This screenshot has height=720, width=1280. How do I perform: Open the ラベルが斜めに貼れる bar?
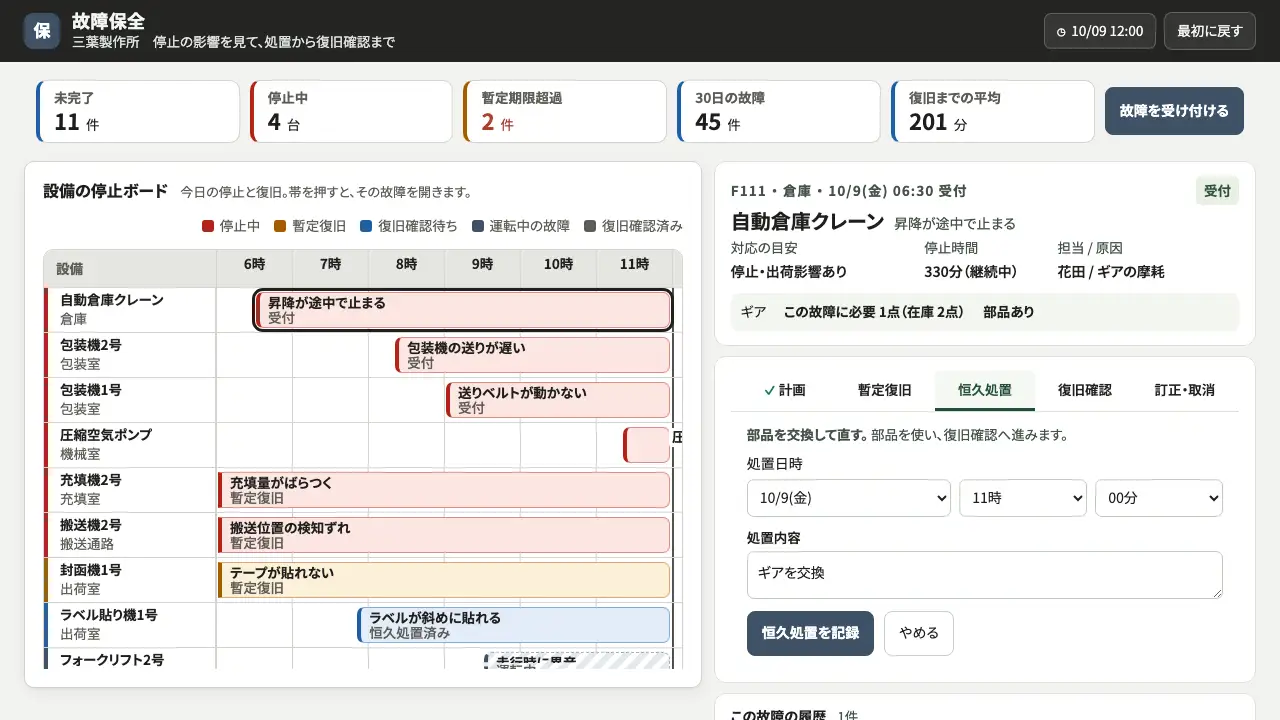(x=513, y=625)
